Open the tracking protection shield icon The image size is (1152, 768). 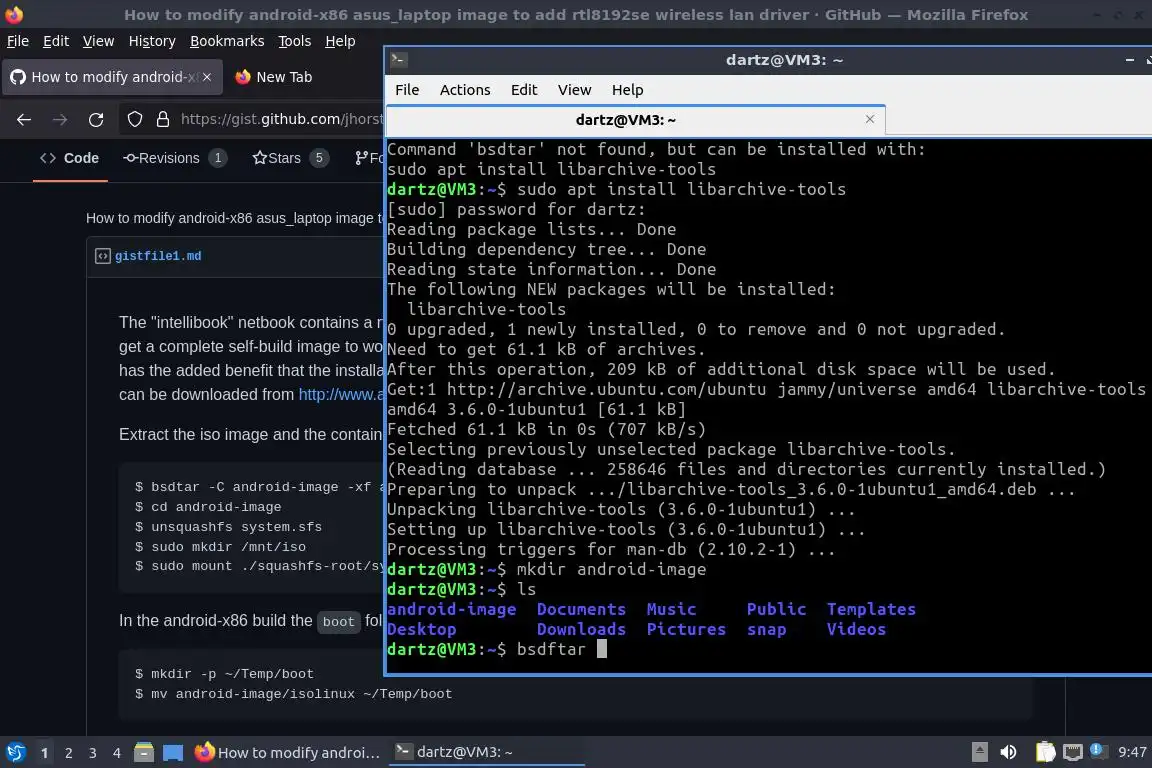135,119
